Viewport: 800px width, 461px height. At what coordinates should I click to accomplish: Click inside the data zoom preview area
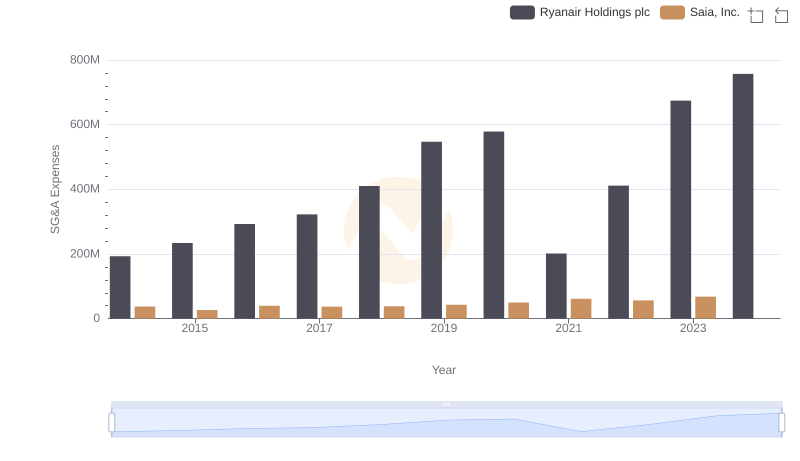pyautogui.click(x=446, y=423)
